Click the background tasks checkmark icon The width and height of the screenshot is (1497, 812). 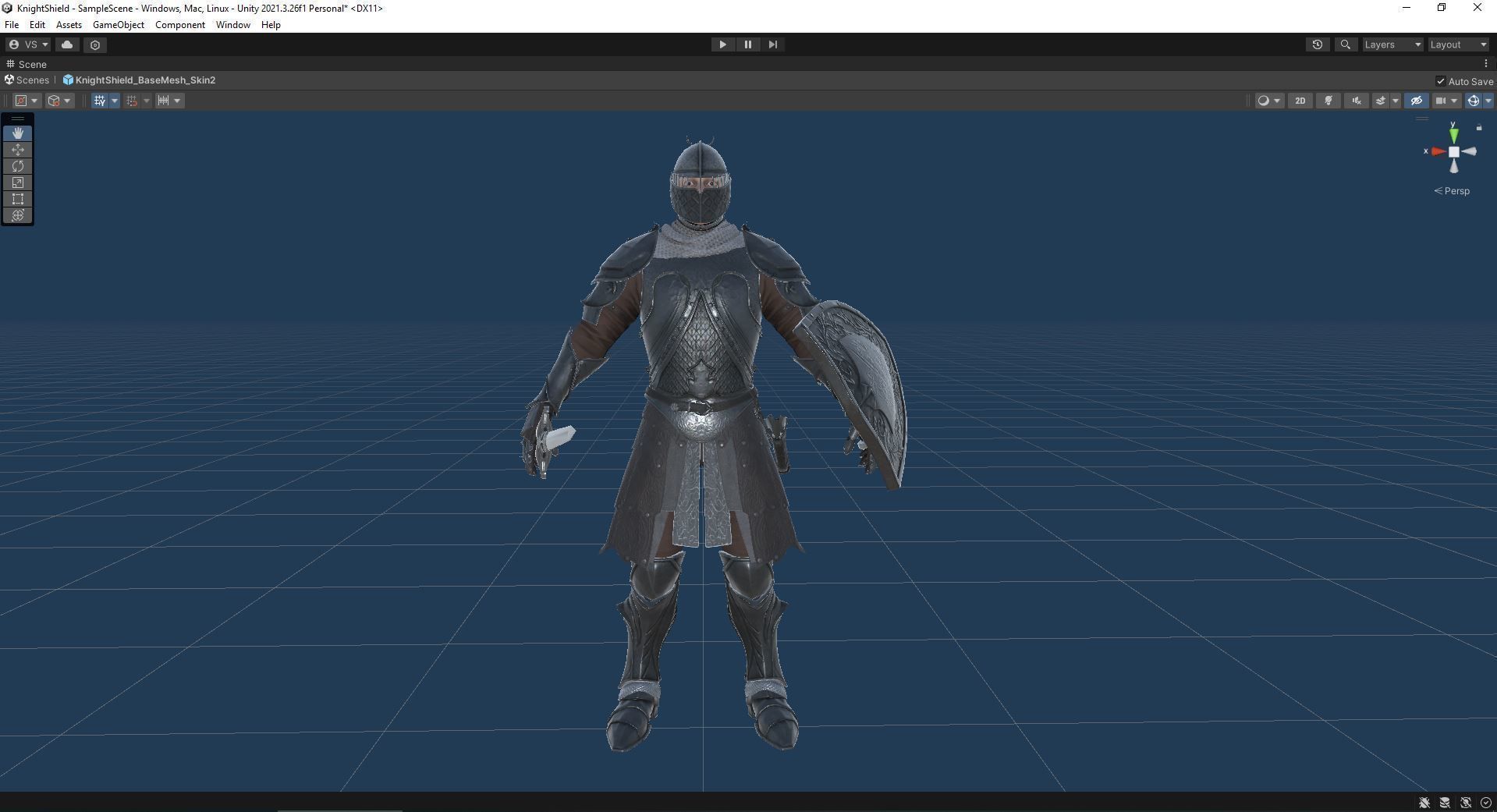point(1486,803)
